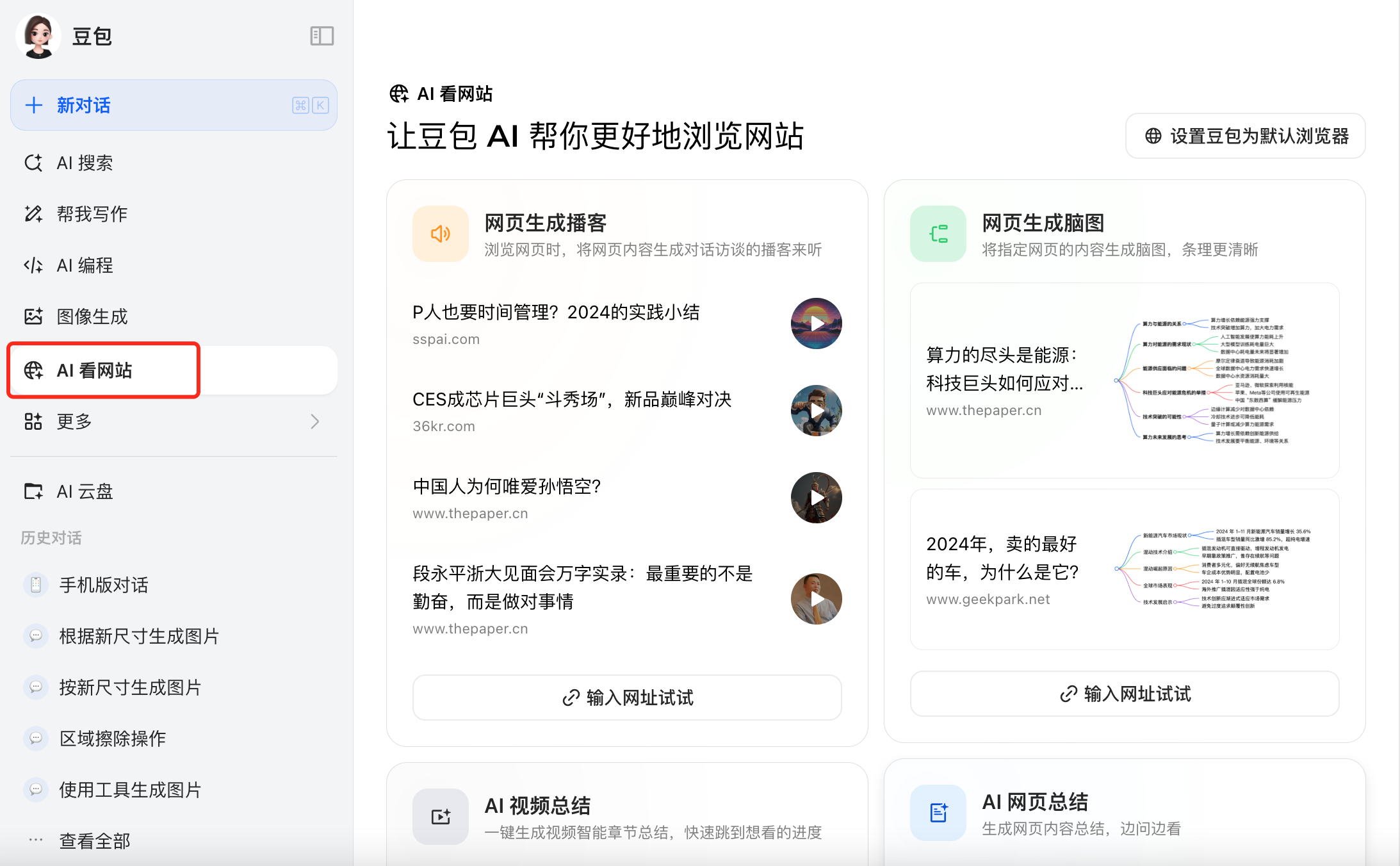This screenshot has width=1400, height=866.
Task: Click the AI 云盘 folder icon
Action: tap(33, 491)
